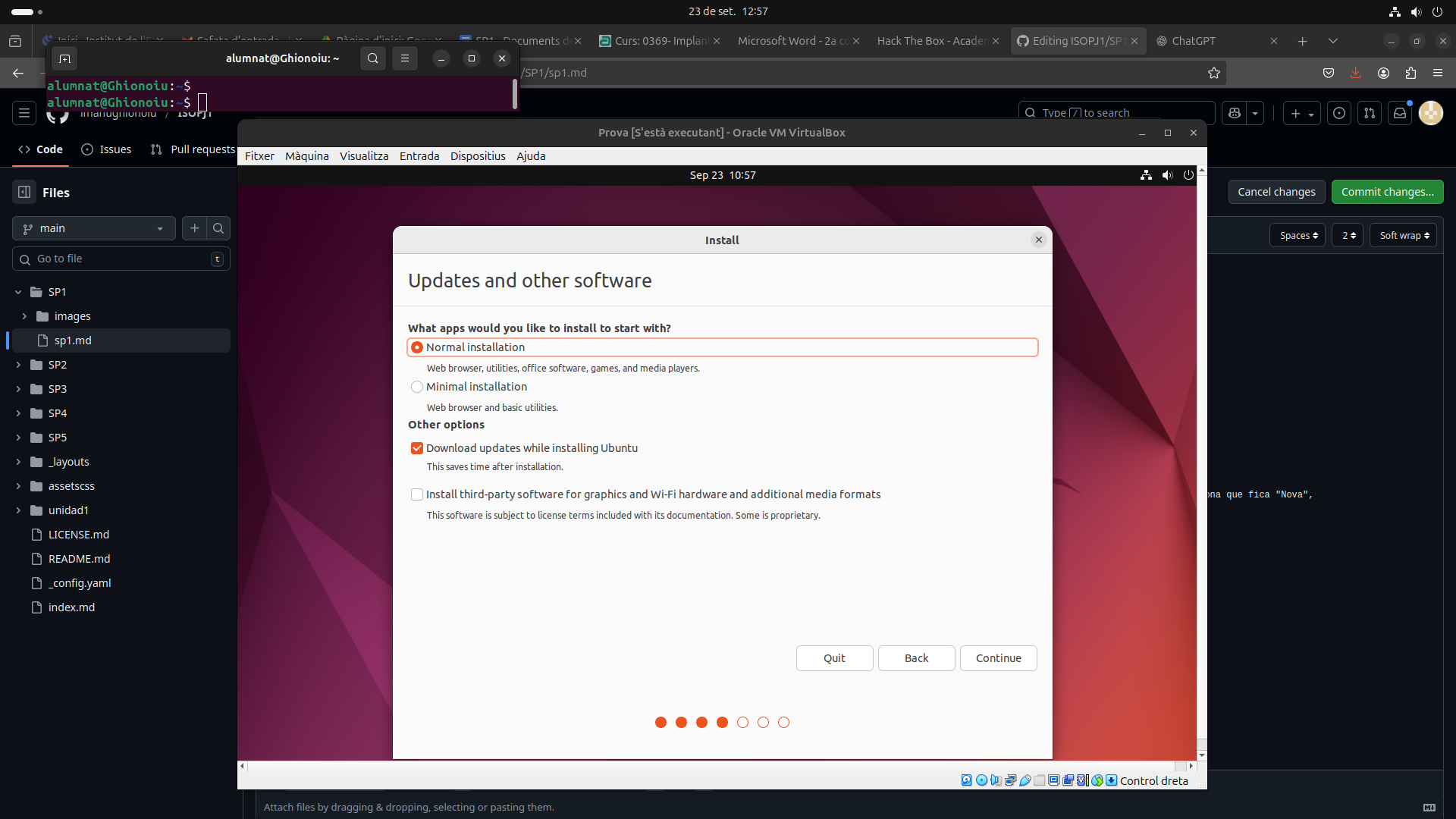Collapse the Files side panel icon
Screen dimensions: 1456x819
(x=24, y=193)
